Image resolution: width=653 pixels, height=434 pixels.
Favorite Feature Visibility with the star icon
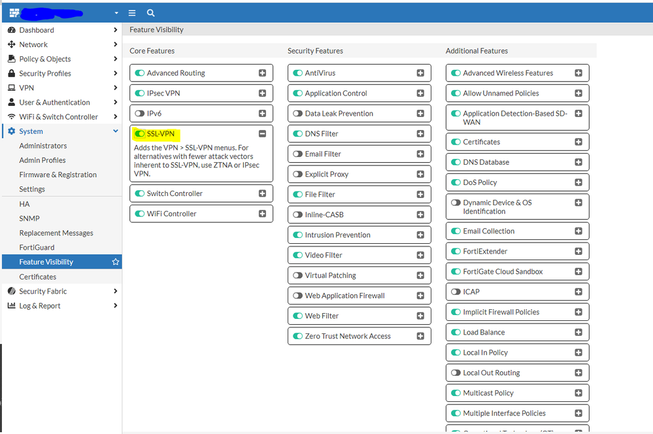[x=115, y=262]
